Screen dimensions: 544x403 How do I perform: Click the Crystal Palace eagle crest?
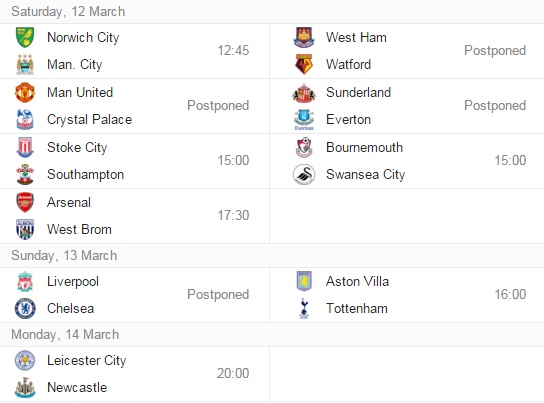click(25, 119)
